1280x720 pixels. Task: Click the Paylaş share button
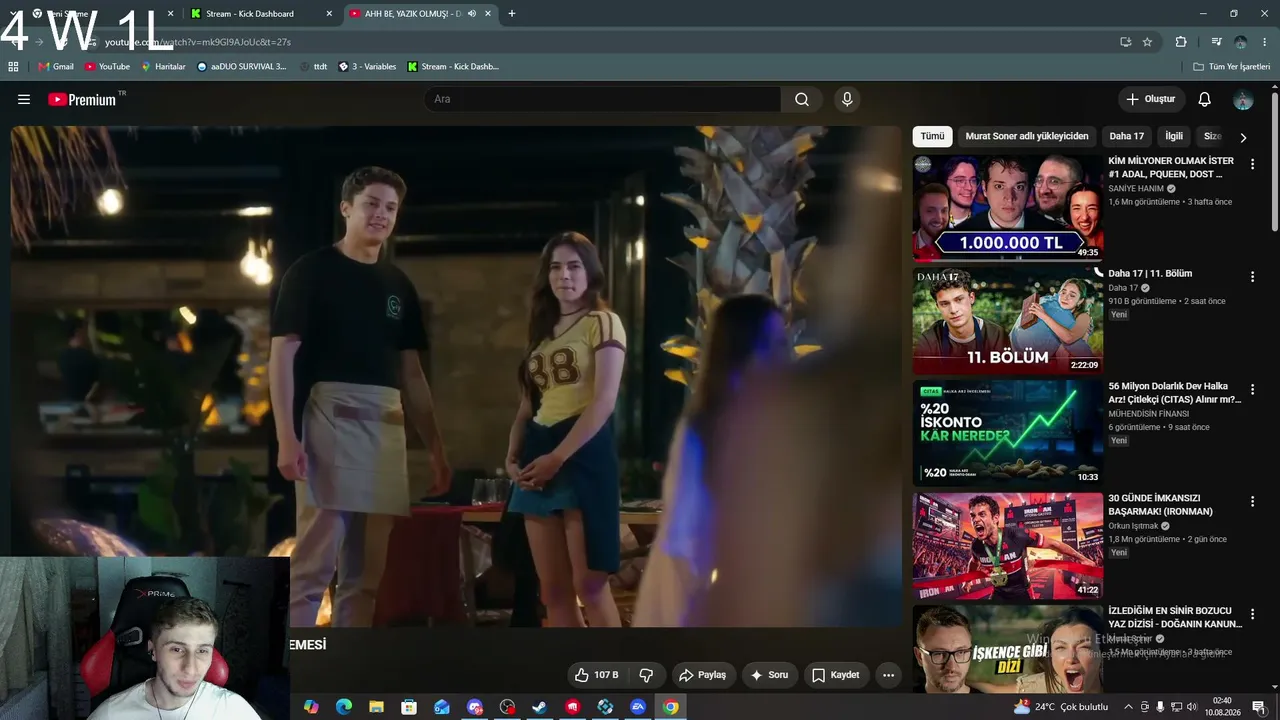tap(704, 675)
